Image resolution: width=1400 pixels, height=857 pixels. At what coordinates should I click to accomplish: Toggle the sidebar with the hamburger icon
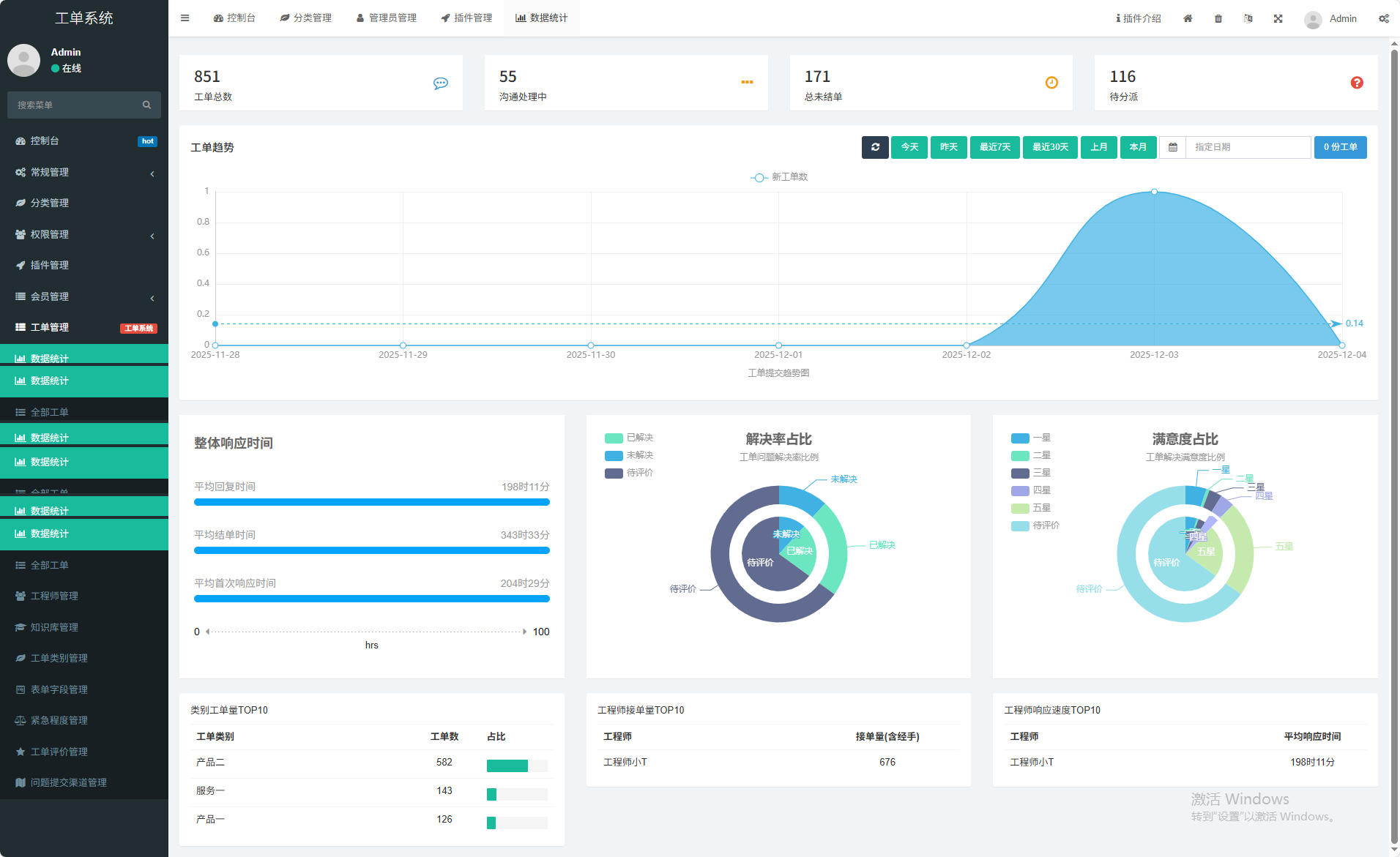tap(185, 18)
